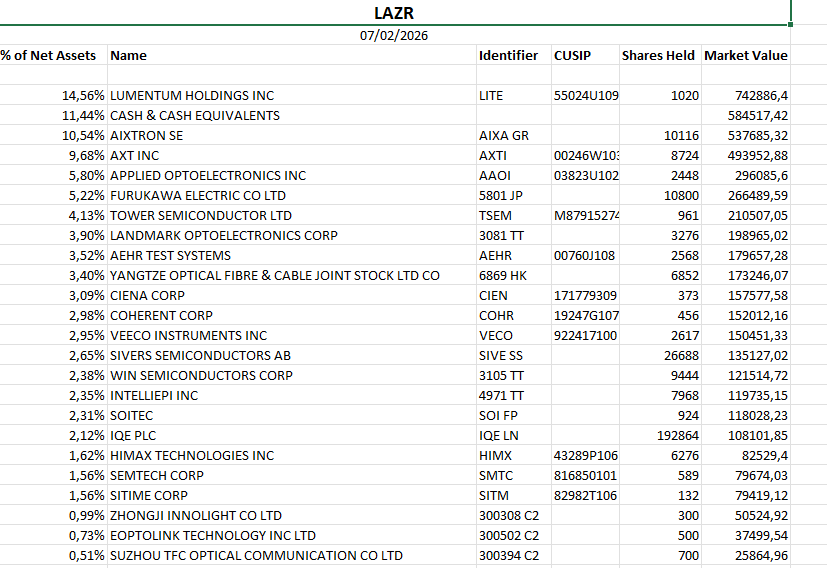Select the 'Market Value' column header
The image size is (827, 568).
tap(746, 55)
